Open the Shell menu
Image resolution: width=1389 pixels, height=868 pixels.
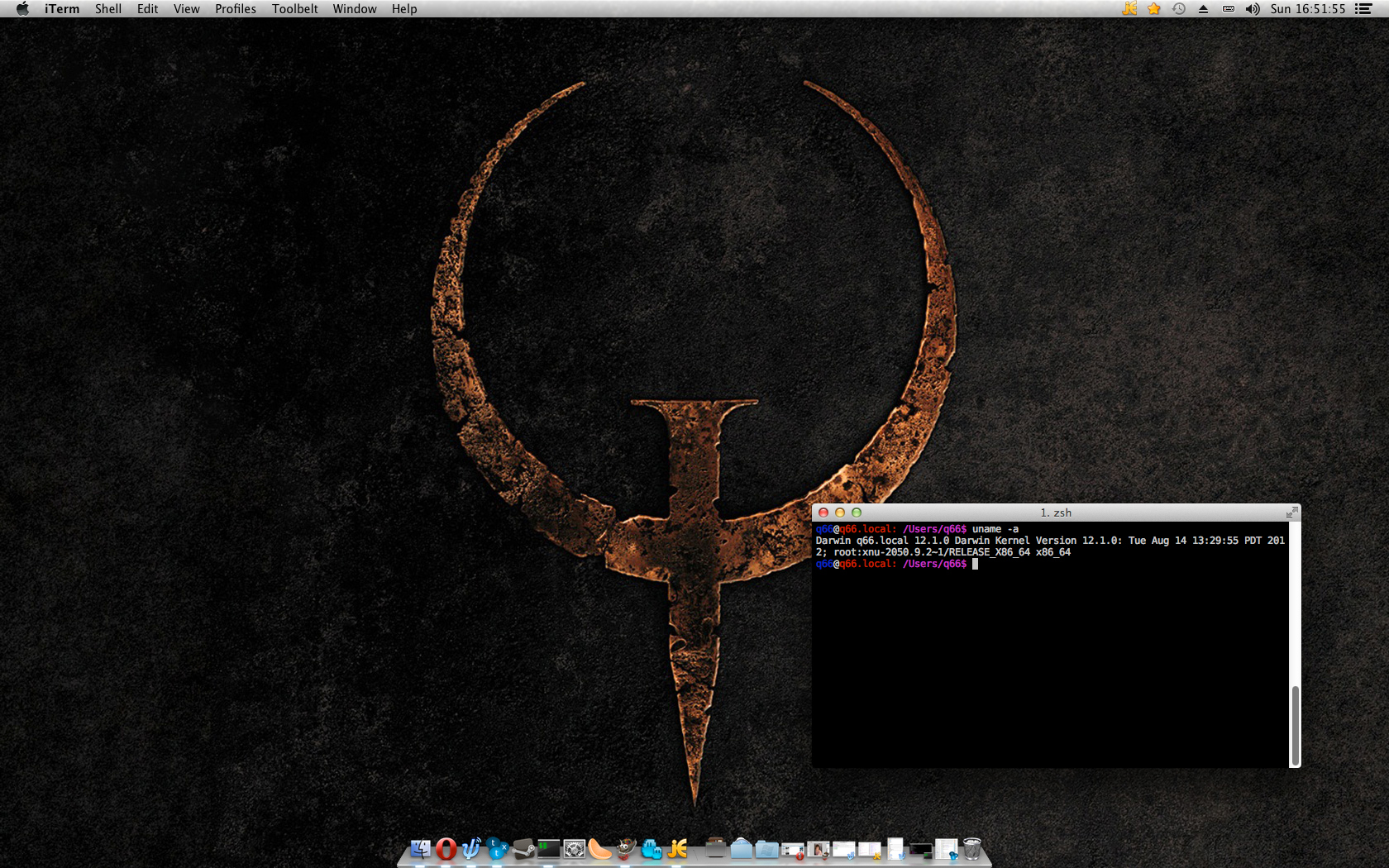tap(108, 8)
